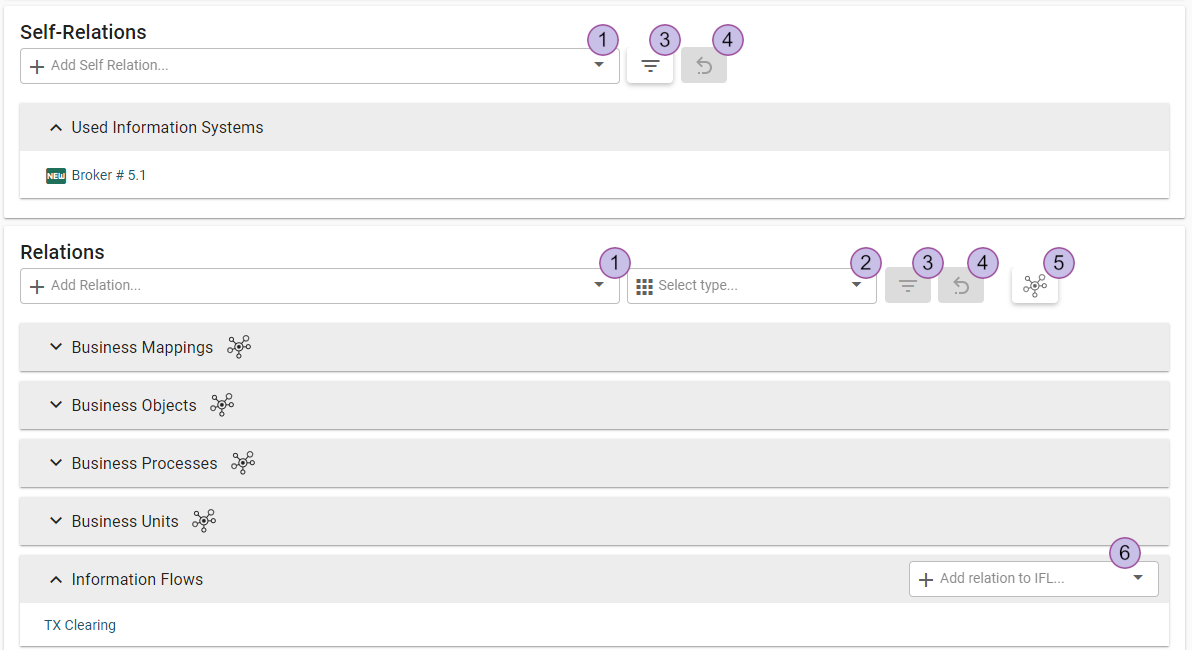Click the Self-Relations filter icon
The image size is (1192, 650).
(x=650, y=67)
